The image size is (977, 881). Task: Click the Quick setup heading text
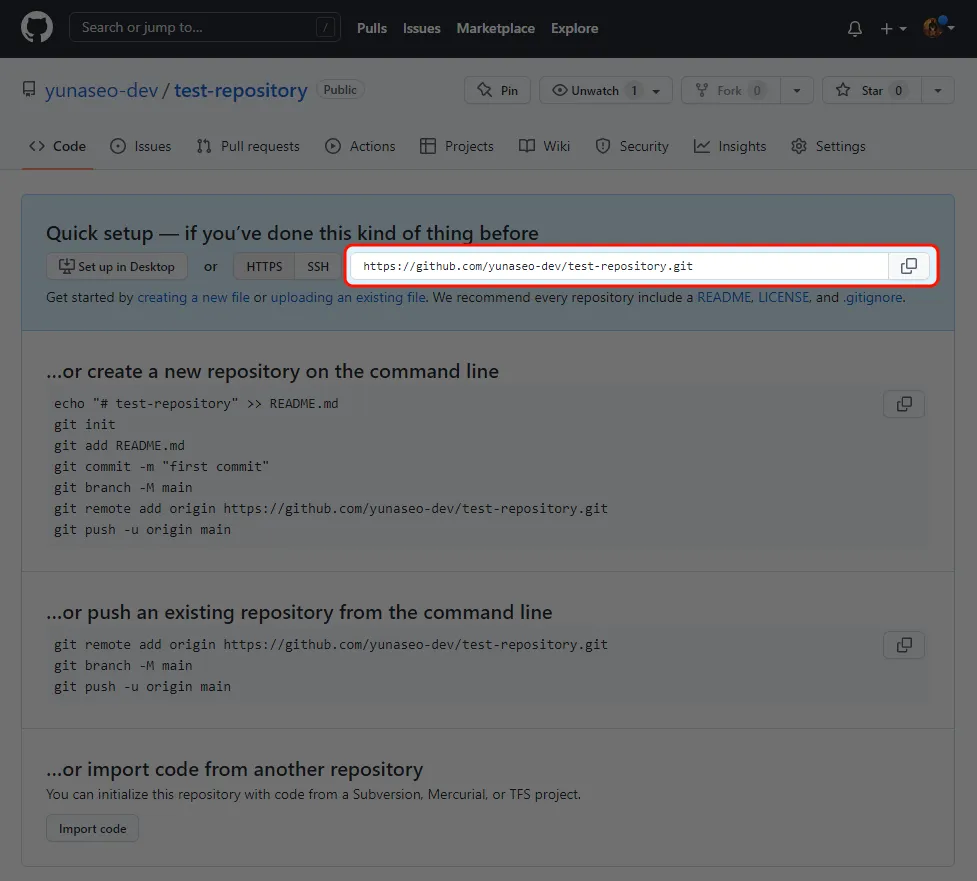coord(292,234)
